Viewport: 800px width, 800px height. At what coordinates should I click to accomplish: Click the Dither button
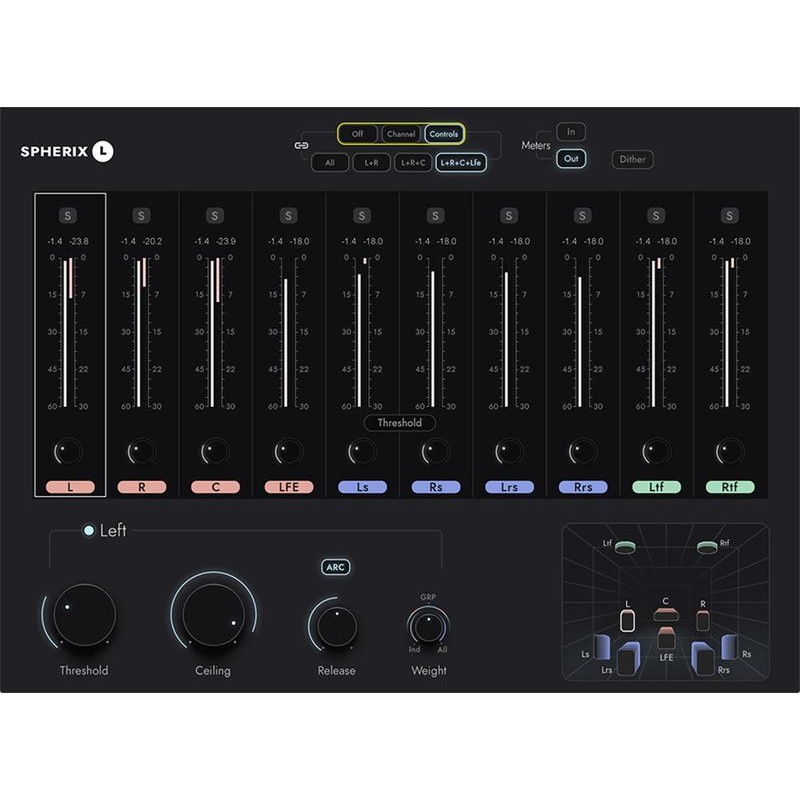coord(632,159)
